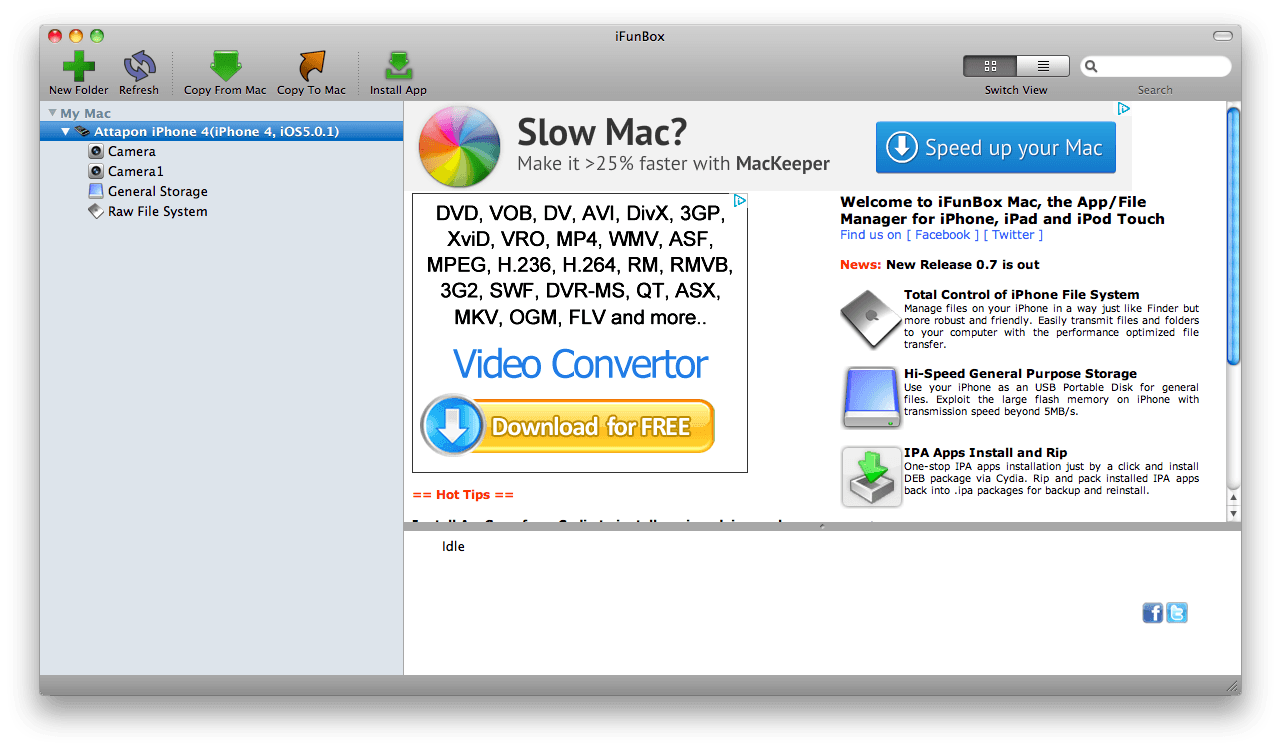Screen dimensions: 1281x750
Task: Click the Idle status text
Action: (x=453, y=547)
